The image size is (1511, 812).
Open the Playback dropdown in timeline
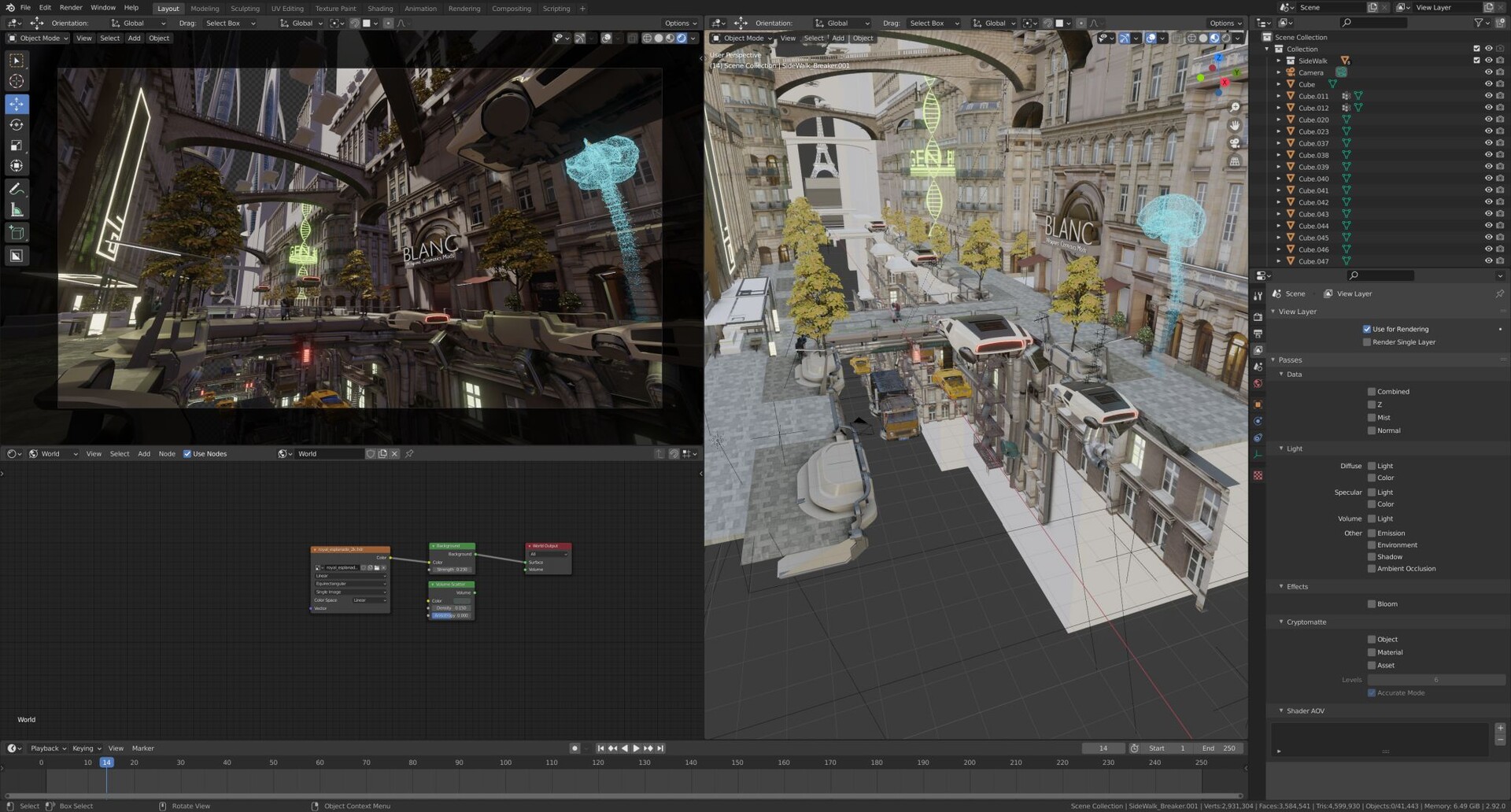(x=48, y=748)
